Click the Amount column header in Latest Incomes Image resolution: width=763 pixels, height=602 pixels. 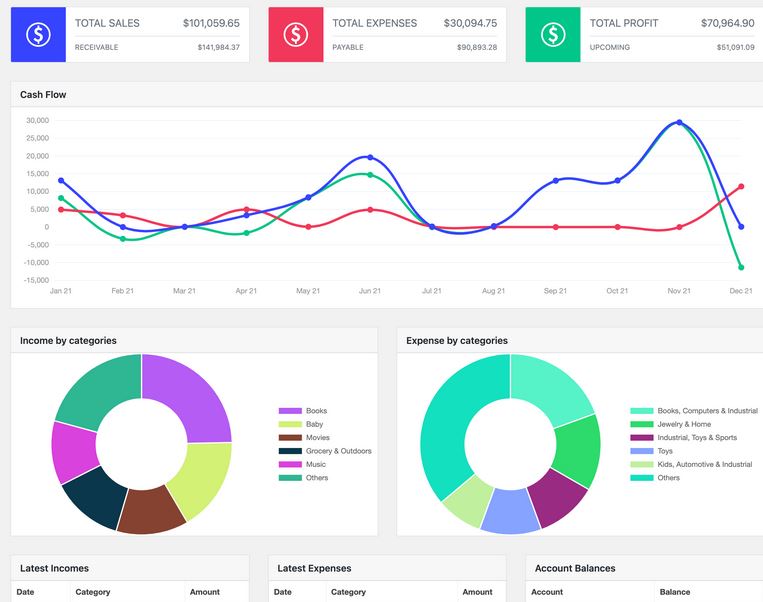click(205, 592)
